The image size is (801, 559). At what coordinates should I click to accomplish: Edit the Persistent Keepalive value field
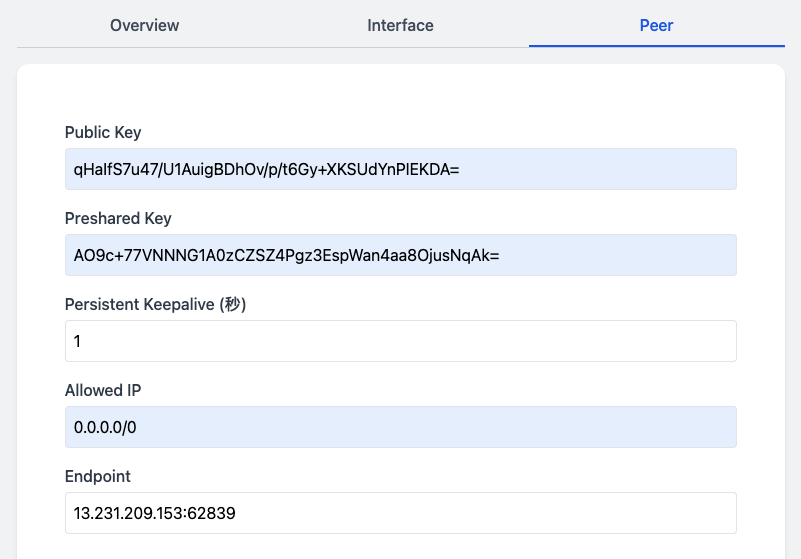400,341
